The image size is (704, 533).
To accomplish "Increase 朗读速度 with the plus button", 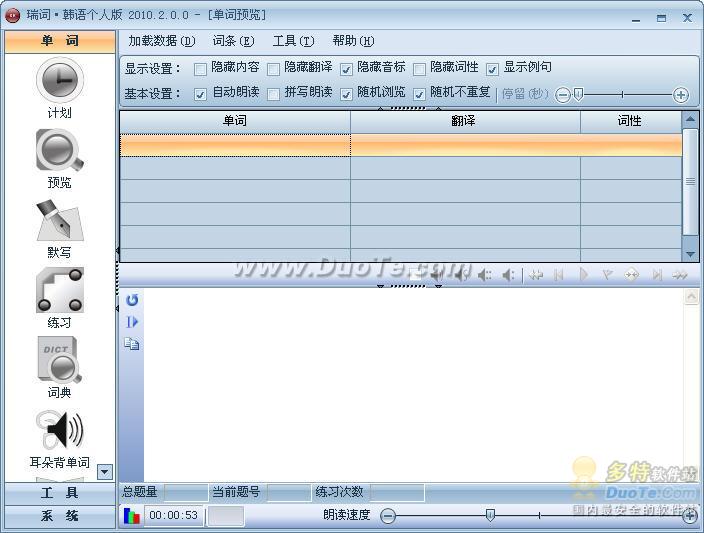I will 690,516.
